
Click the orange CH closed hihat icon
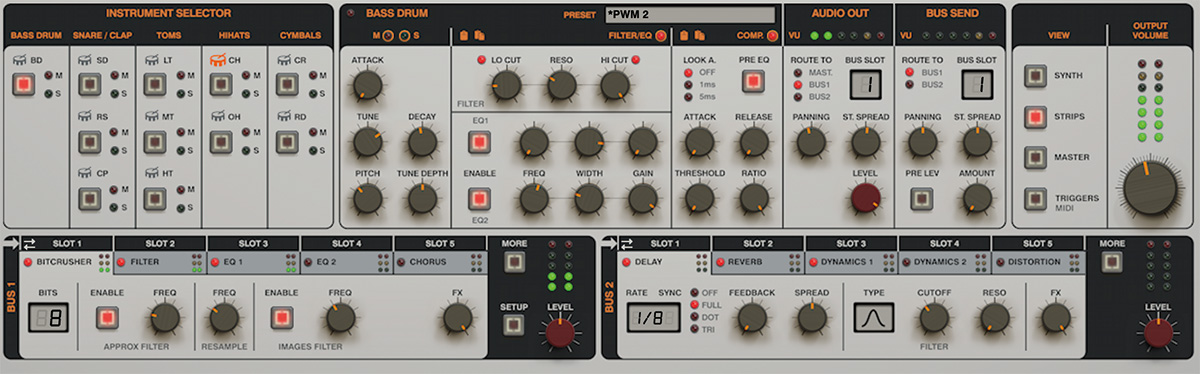[217, 60]
